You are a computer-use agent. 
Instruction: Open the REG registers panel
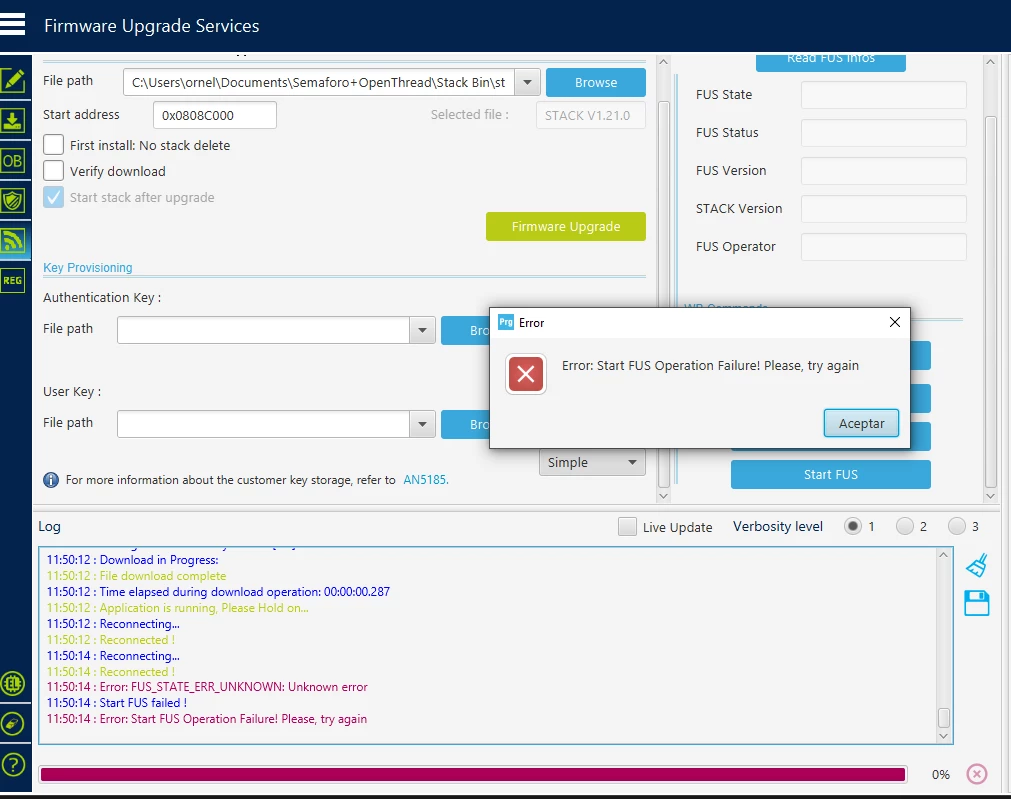(x=13, y=281)
